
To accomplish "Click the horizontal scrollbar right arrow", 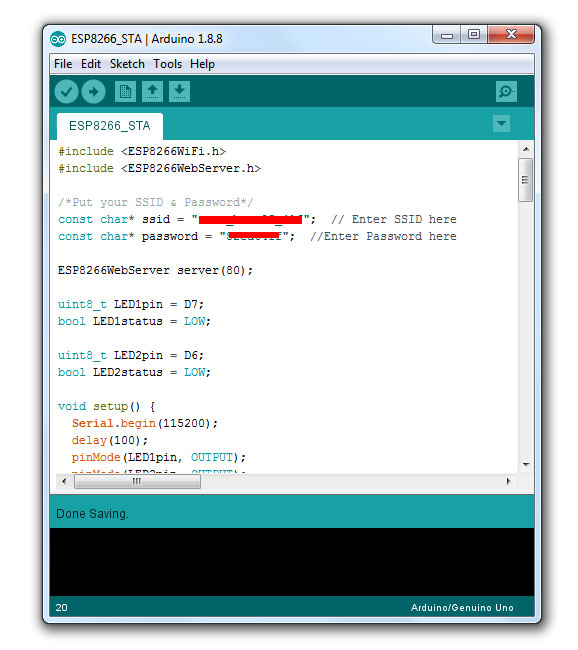I will click(508, 482).
